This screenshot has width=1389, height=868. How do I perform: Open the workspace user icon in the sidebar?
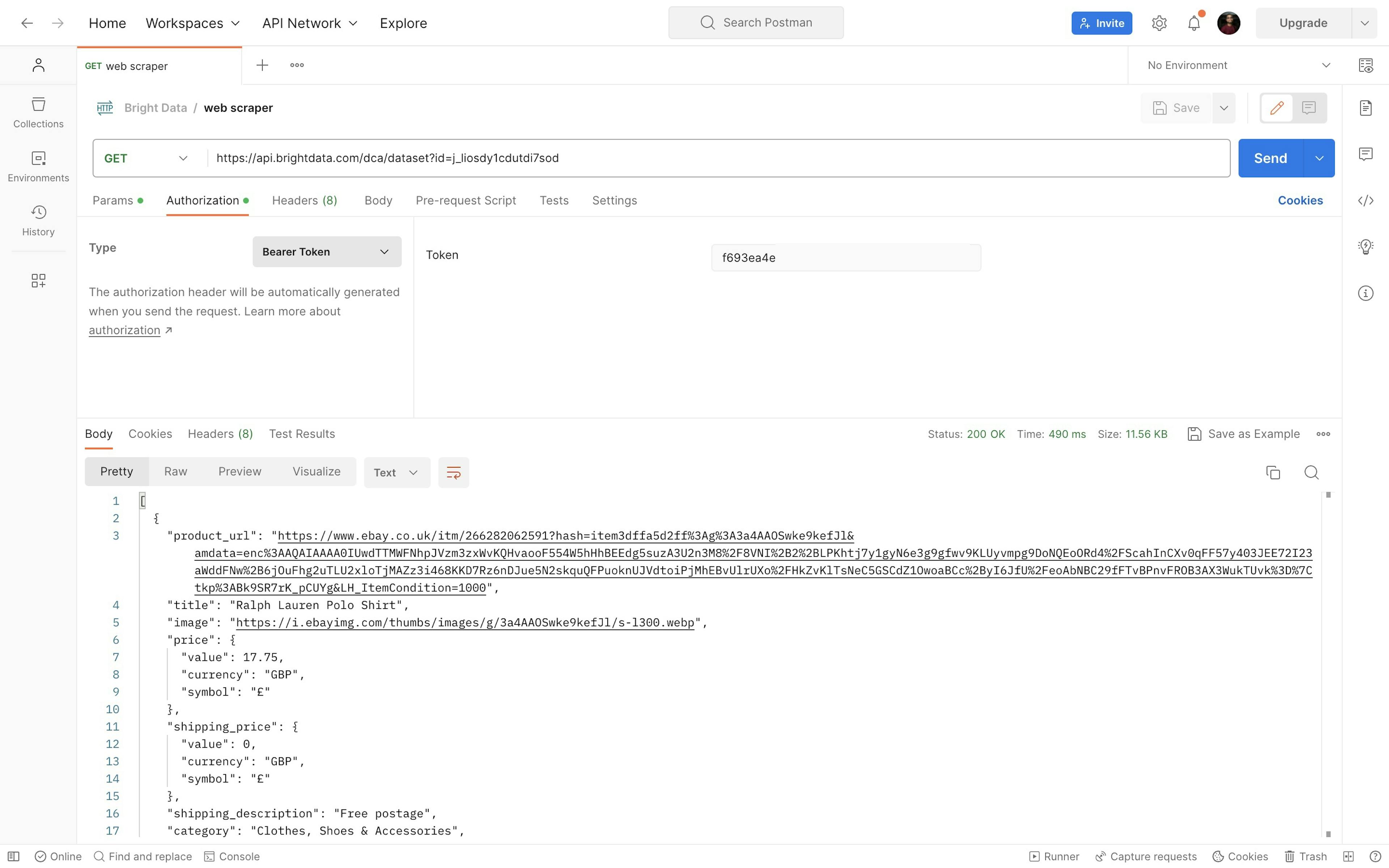[x=38, y=65]
